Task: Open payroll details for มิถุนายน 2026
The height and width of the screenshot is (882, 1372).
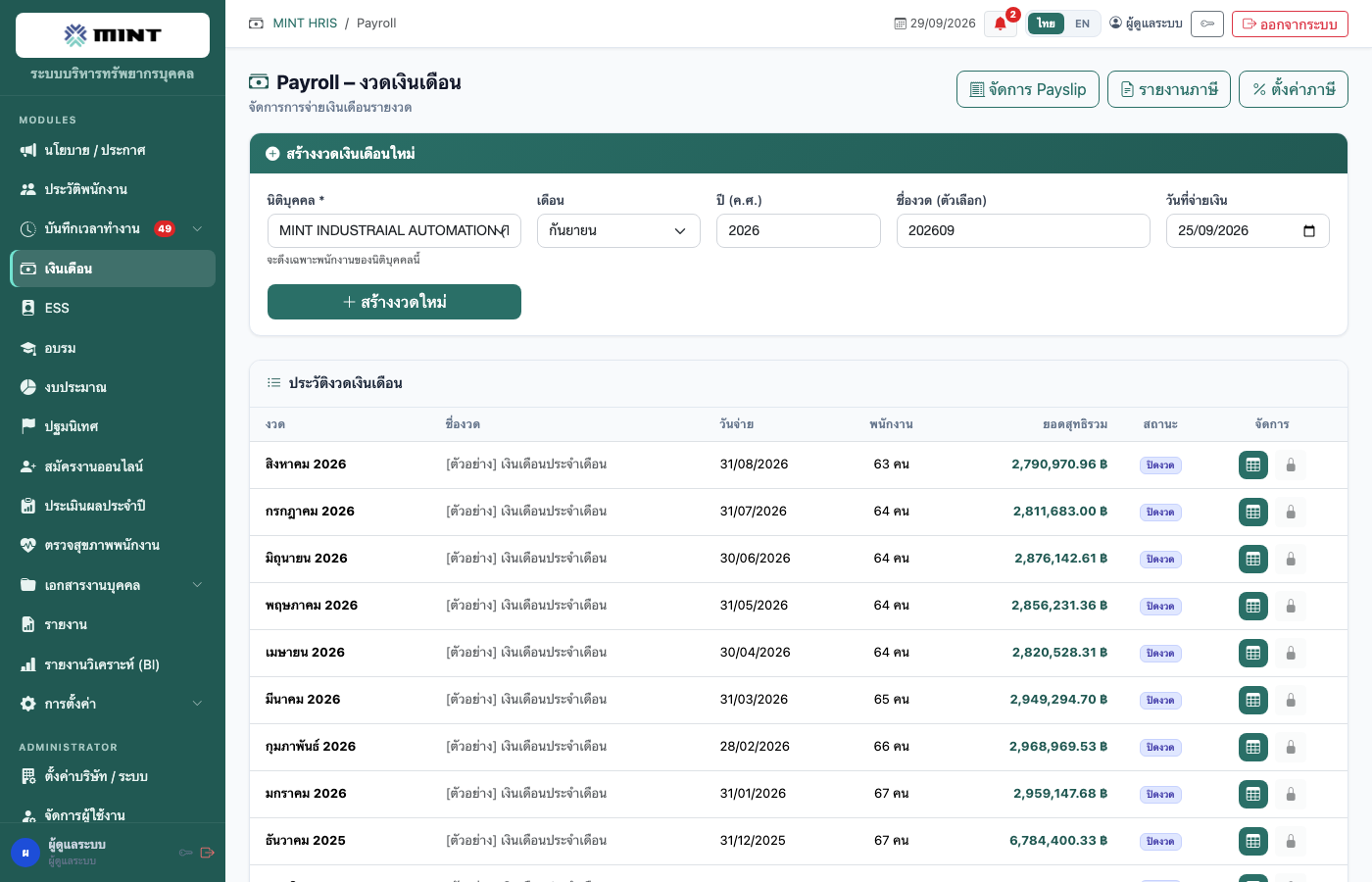Action: [1253, 560]
